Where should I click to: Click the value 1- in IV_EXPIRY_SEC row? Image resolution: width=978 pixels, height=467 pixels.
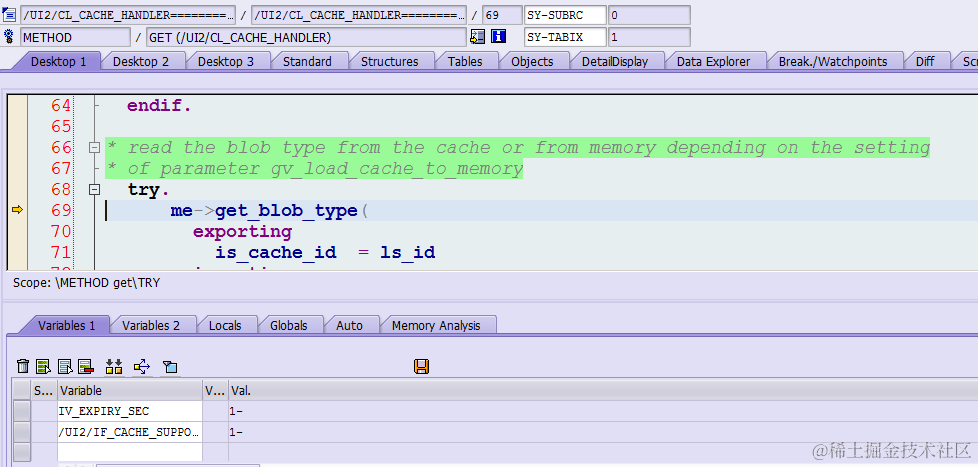[x=236, y=411]
